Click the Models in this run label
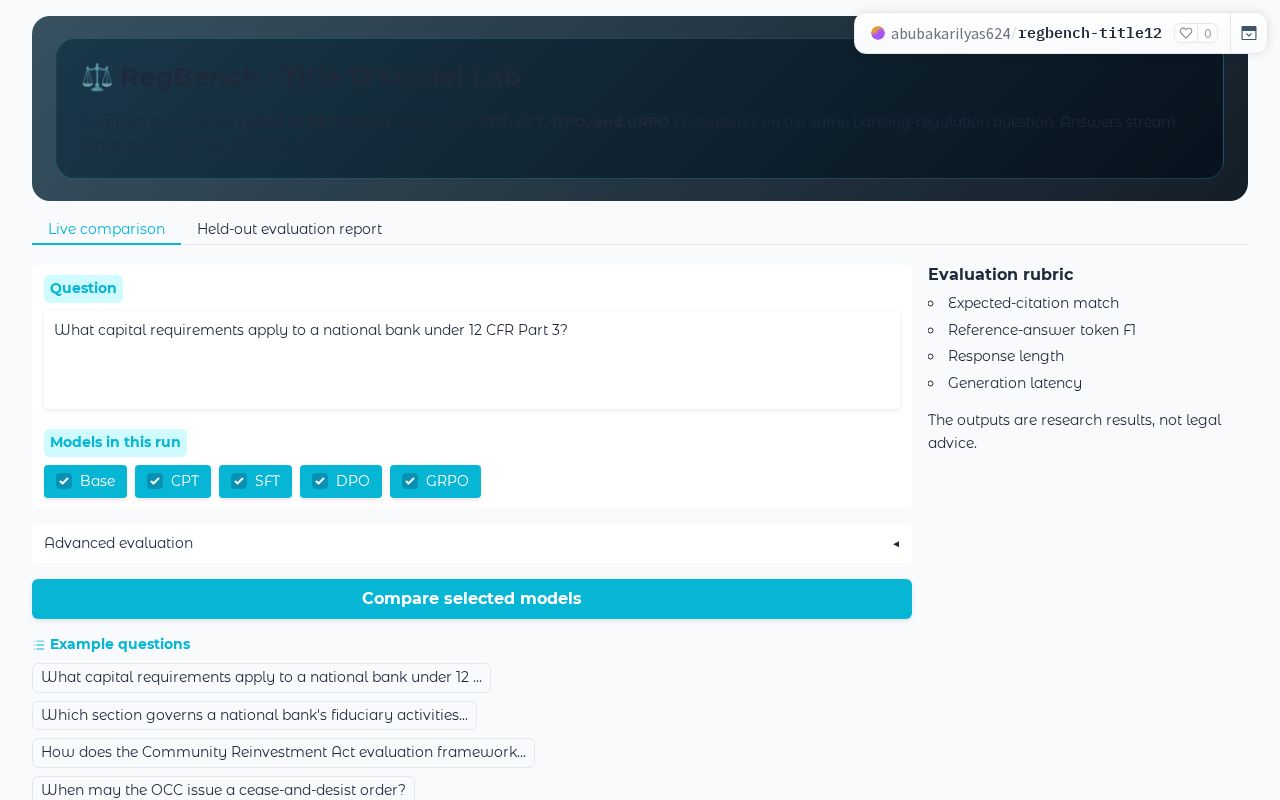1280x800 pixels. 115,442
